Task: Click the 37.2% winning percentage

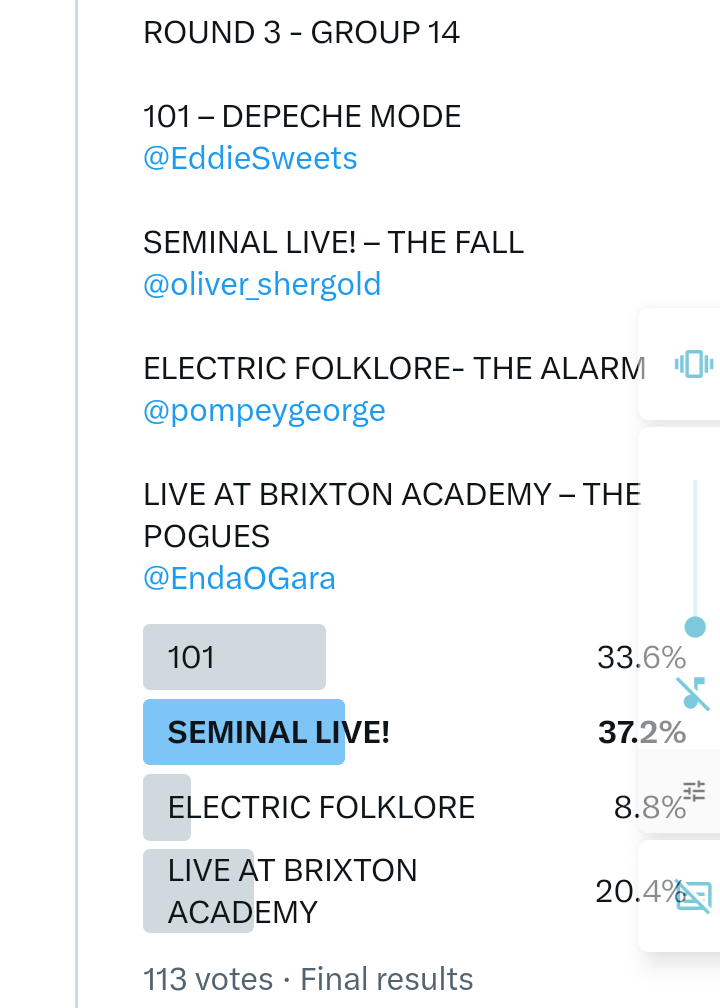Action: 641,732
